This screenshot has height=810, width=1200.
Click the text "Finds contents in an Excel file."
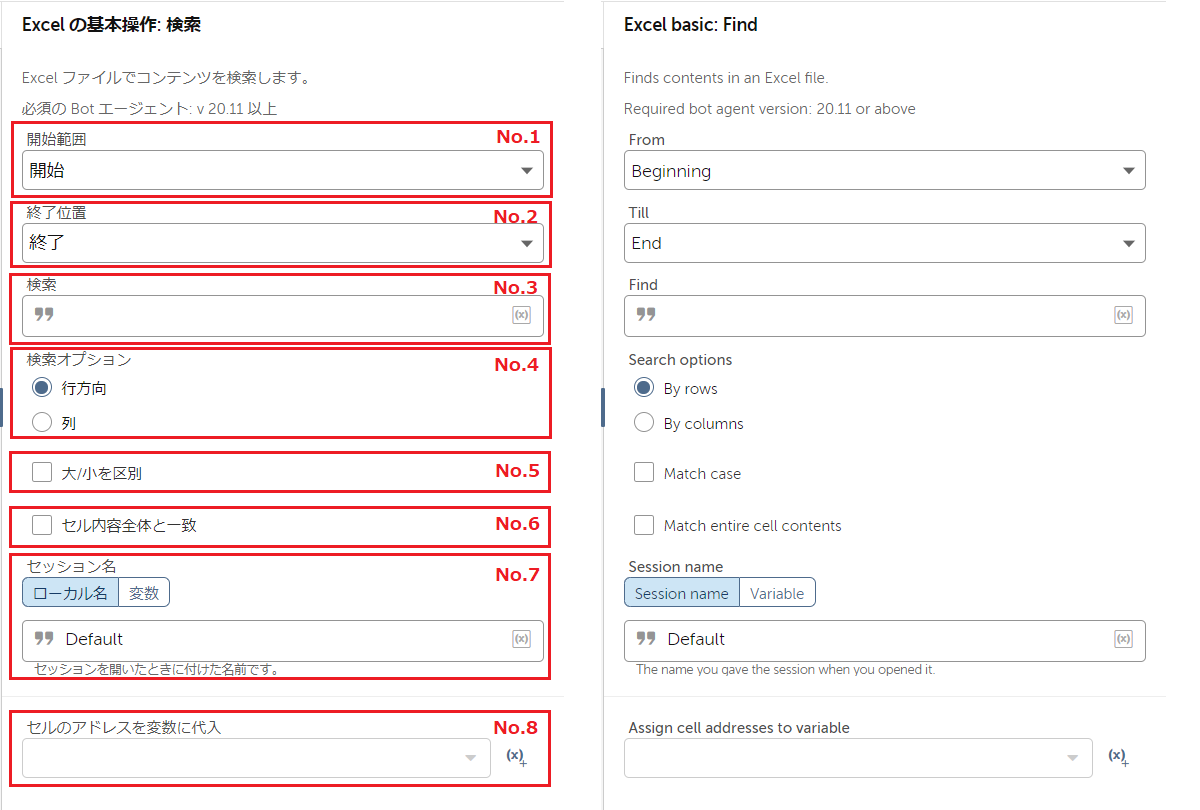(726, 77)
